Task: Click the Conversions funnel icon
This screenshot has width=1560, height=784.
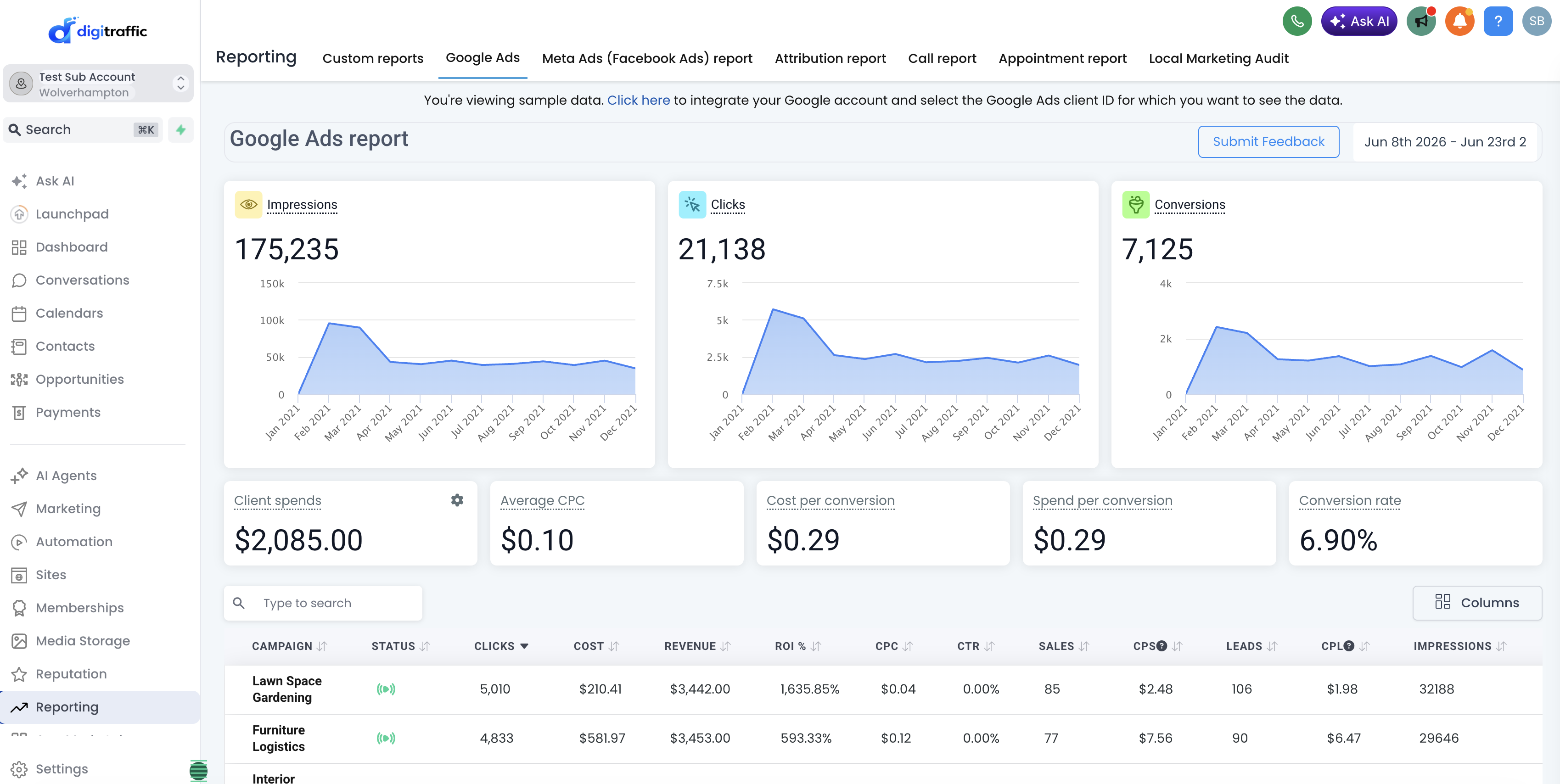Action: tap(1135, 205)
